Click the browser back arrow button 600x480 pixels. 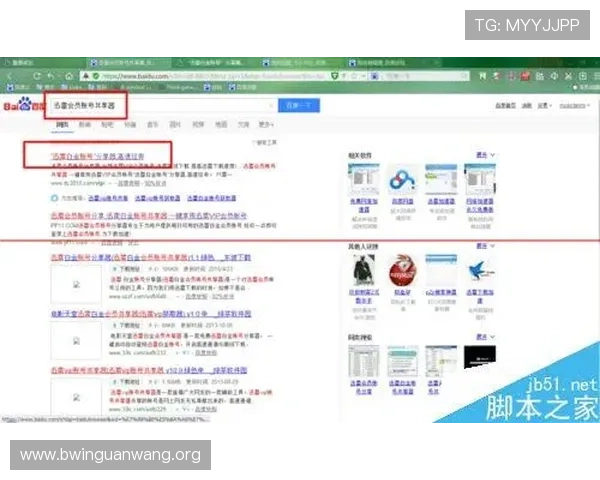[x=10, y=76]
